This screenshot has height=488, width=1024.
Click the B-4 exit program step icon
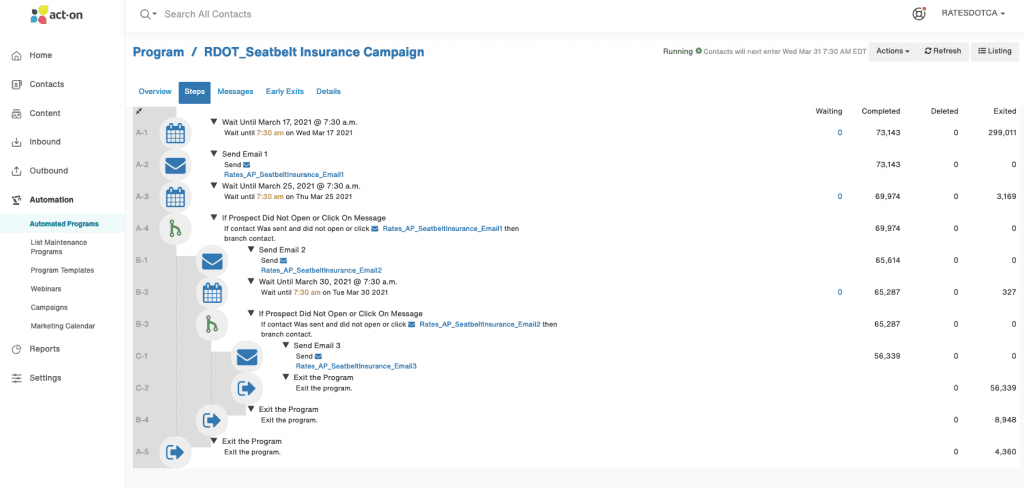pos(212,420)
